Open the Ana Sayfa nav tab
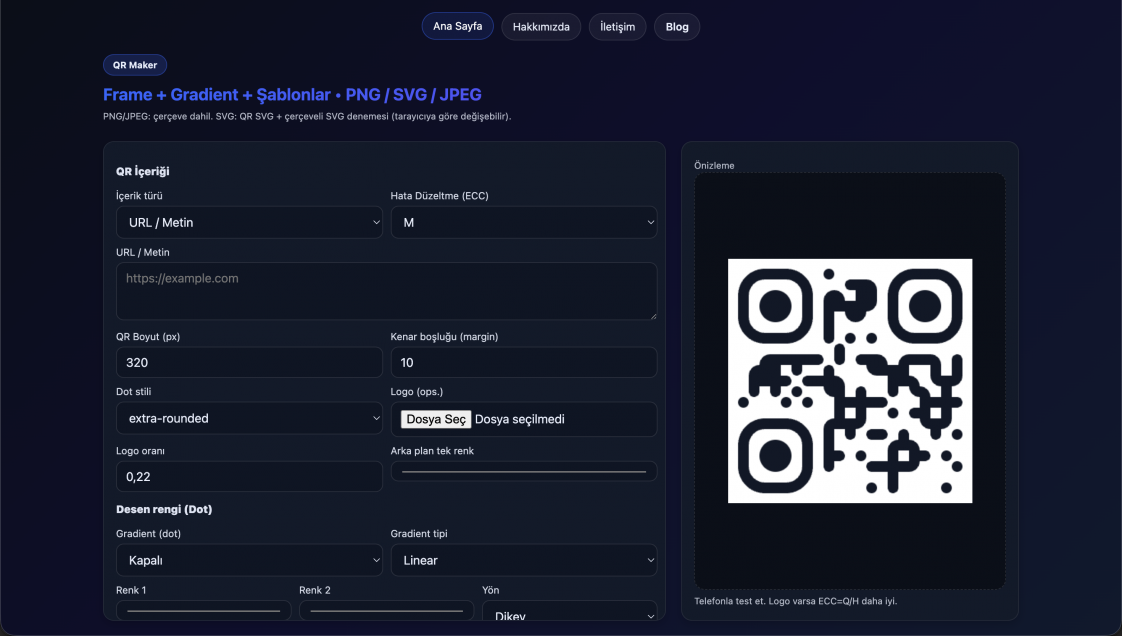This screenshot has height=636, width=1122. click(457, 26)
